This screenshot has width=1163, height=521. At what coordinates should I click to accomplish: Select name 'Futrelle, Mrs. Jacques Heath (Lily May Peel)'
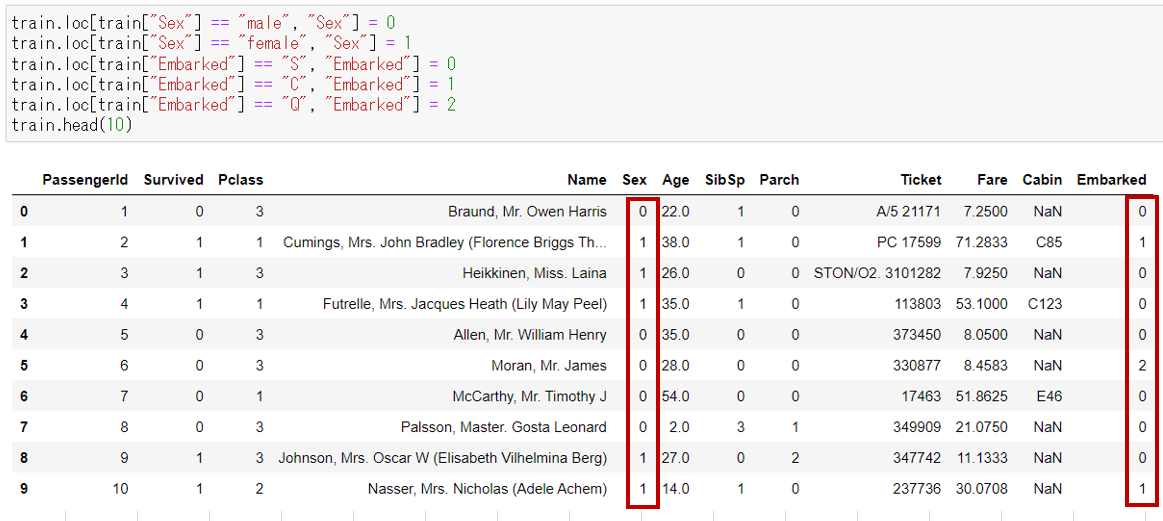click(x=465, y=304)
